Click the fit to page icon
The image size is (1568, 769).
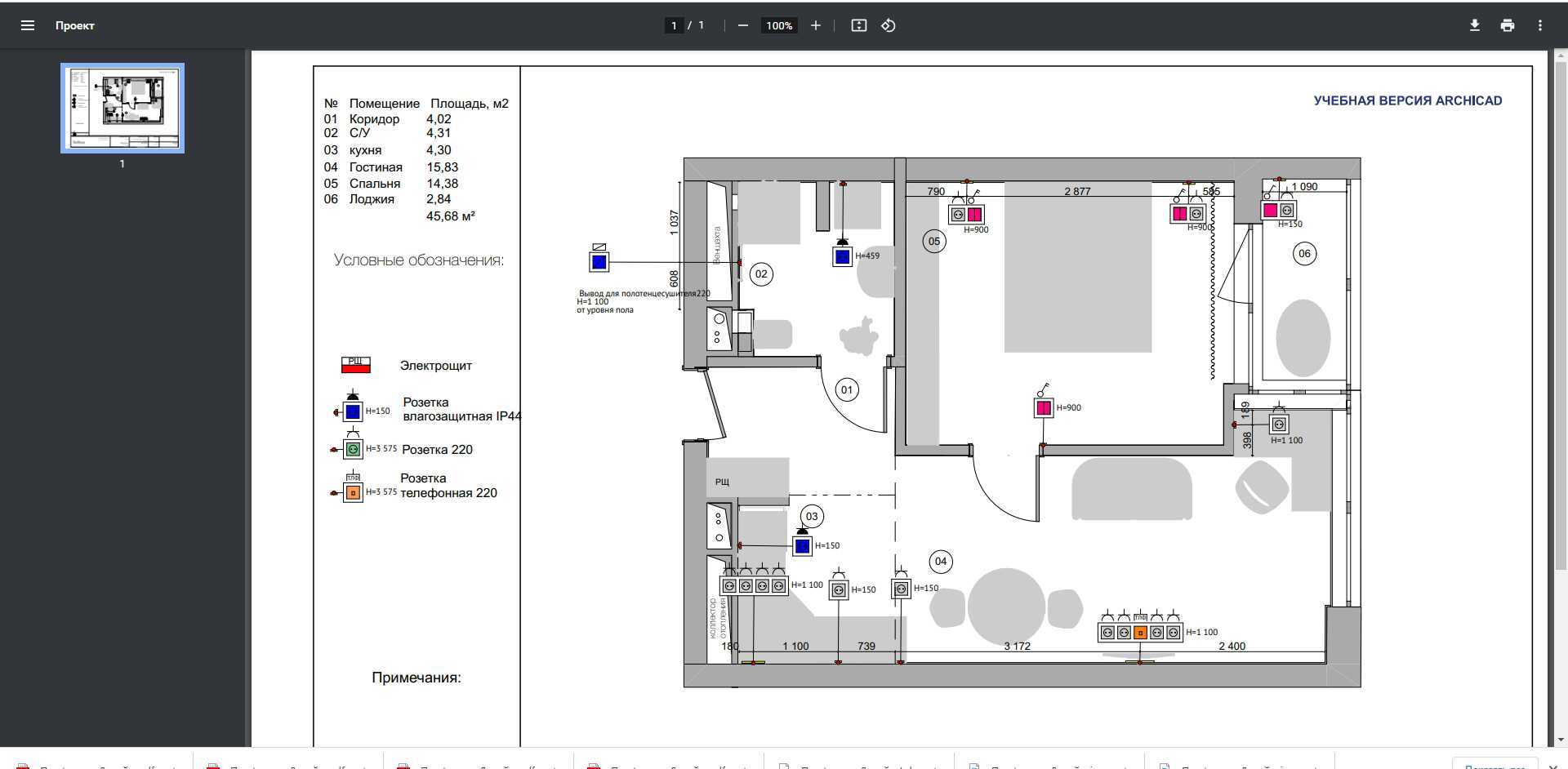tap(858, 25)
